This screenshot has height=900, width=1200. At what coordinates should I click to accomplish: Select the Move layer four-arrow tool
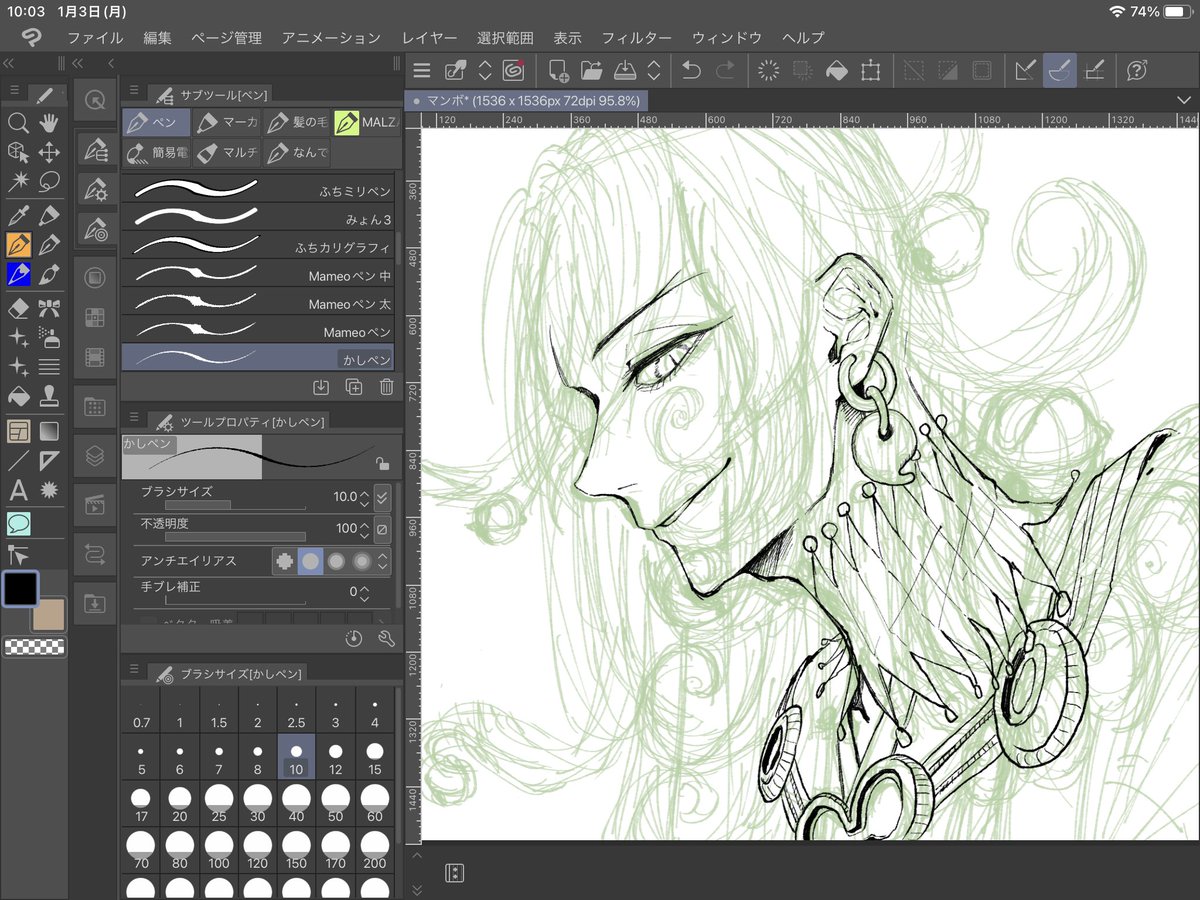(x=48, y=153)
